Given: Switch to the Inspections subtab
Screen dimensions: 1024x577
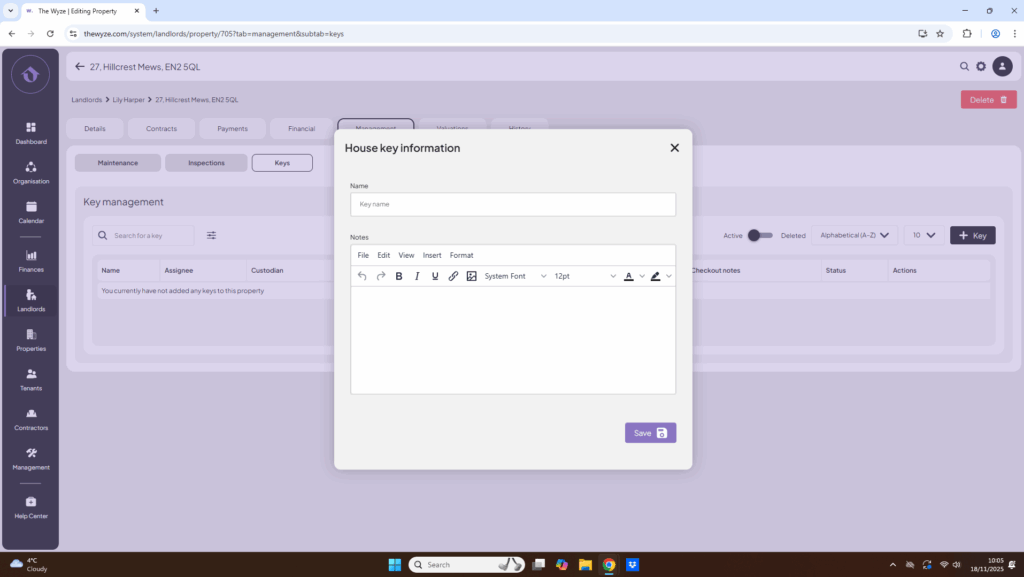Looking at the screenshot, I should [206, 163].
